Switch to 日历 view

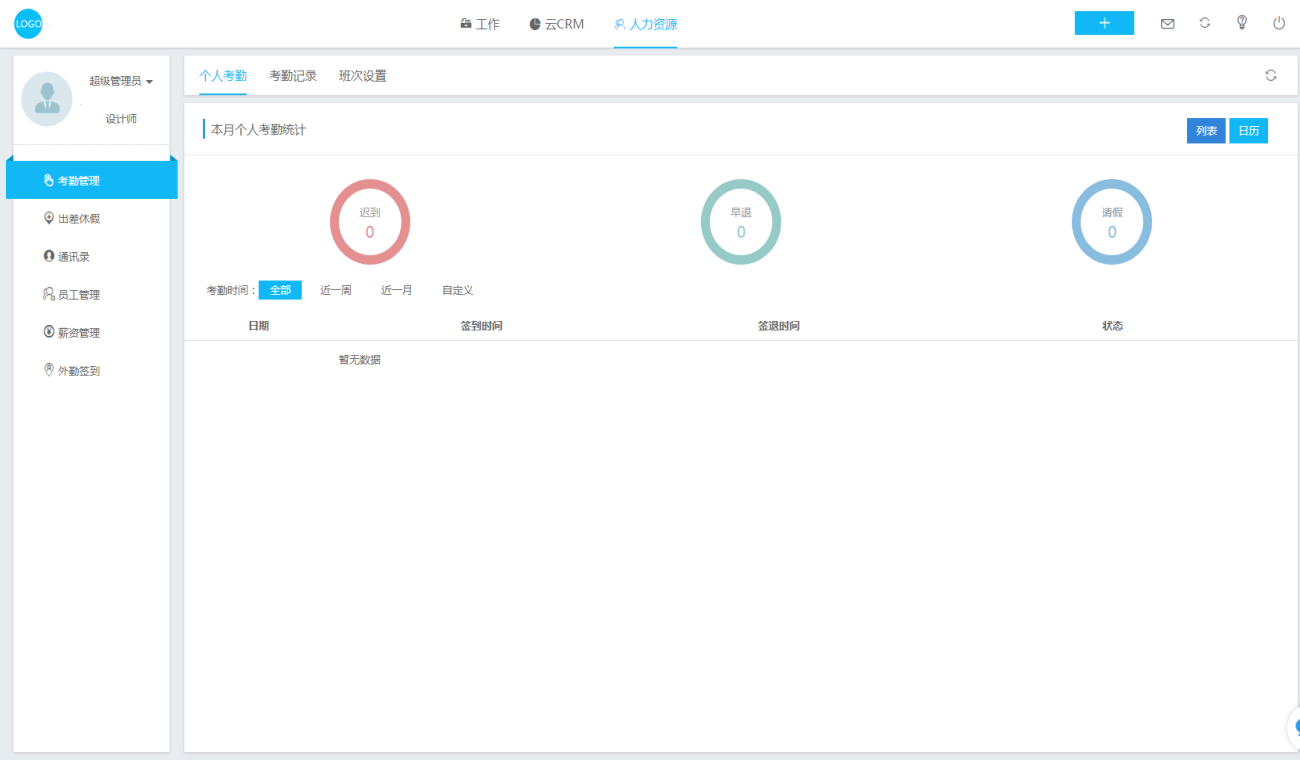[1248, 131]
